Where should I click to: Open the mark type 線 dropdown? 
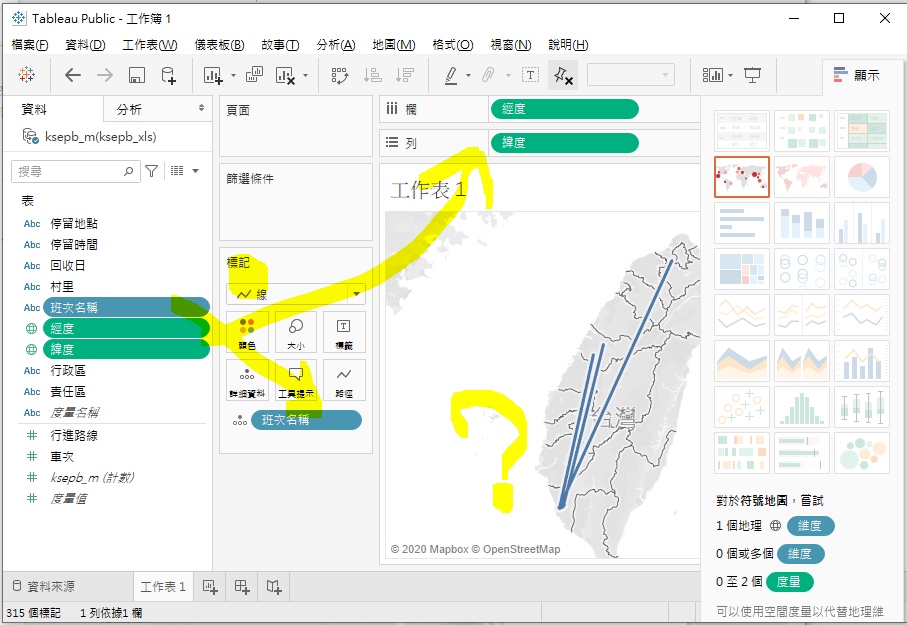pyautogui.click(x=296, y=294)
